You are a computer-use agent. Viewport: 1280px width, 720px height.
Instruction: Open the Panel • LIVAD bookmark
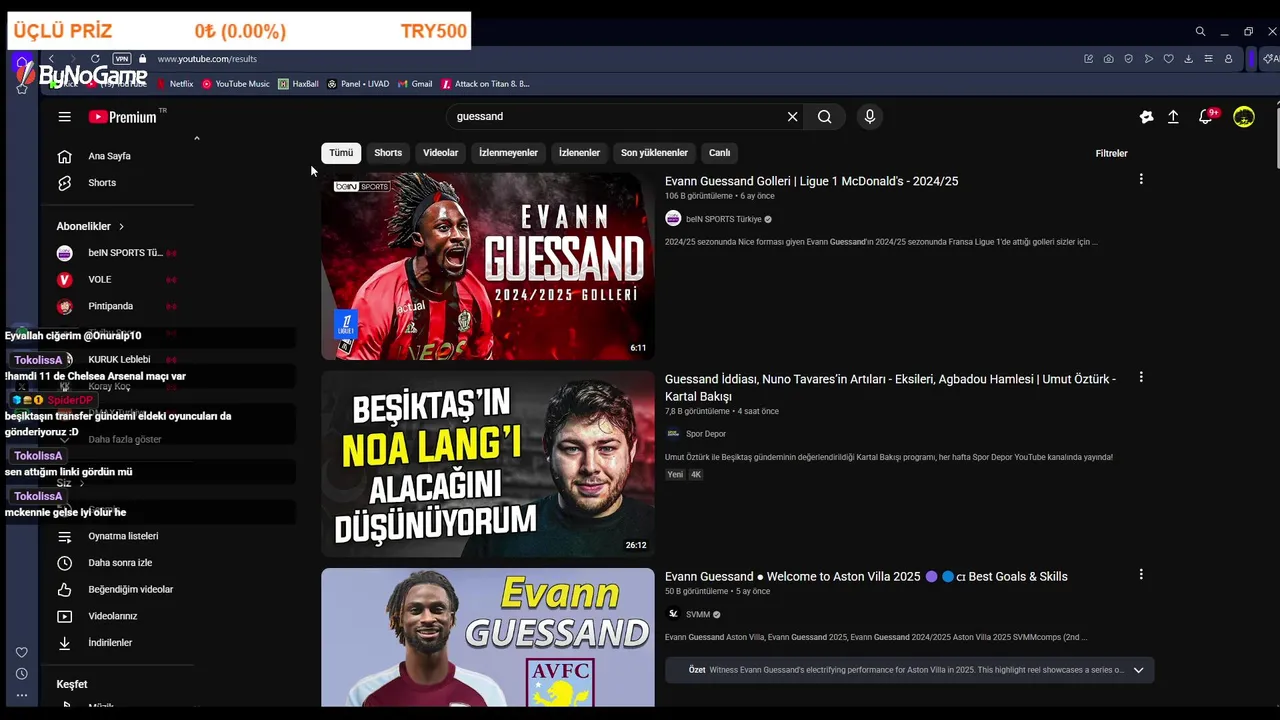[x=358, y=84]
